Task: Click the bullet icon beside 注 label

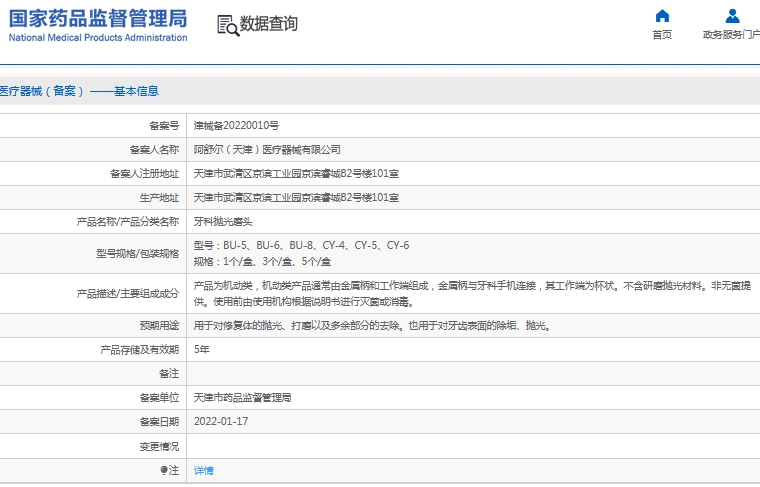Action: point(164,470)
